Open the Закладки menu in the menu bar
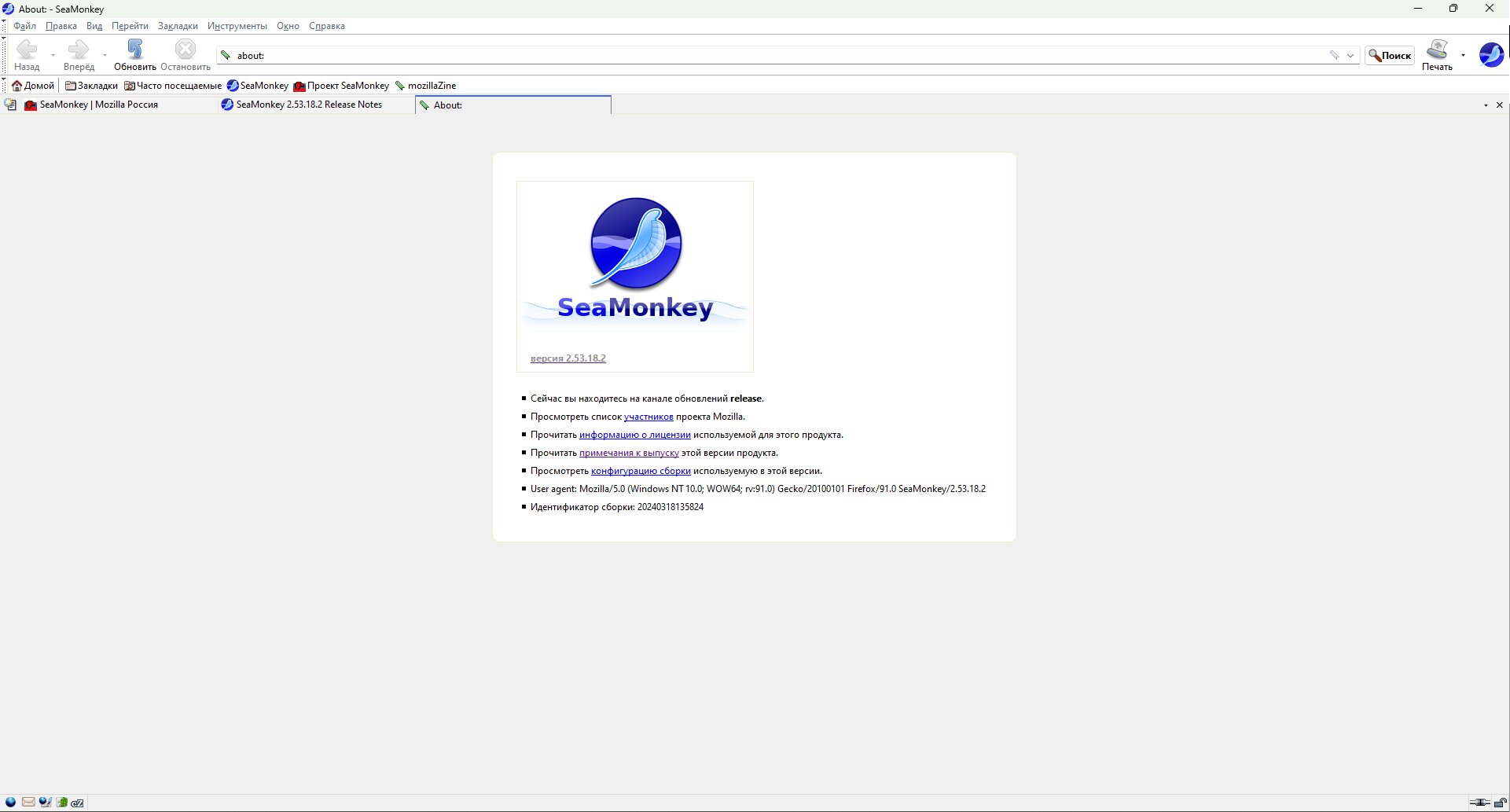Viewport: 1510px width, 812px height. pos(178,26)
